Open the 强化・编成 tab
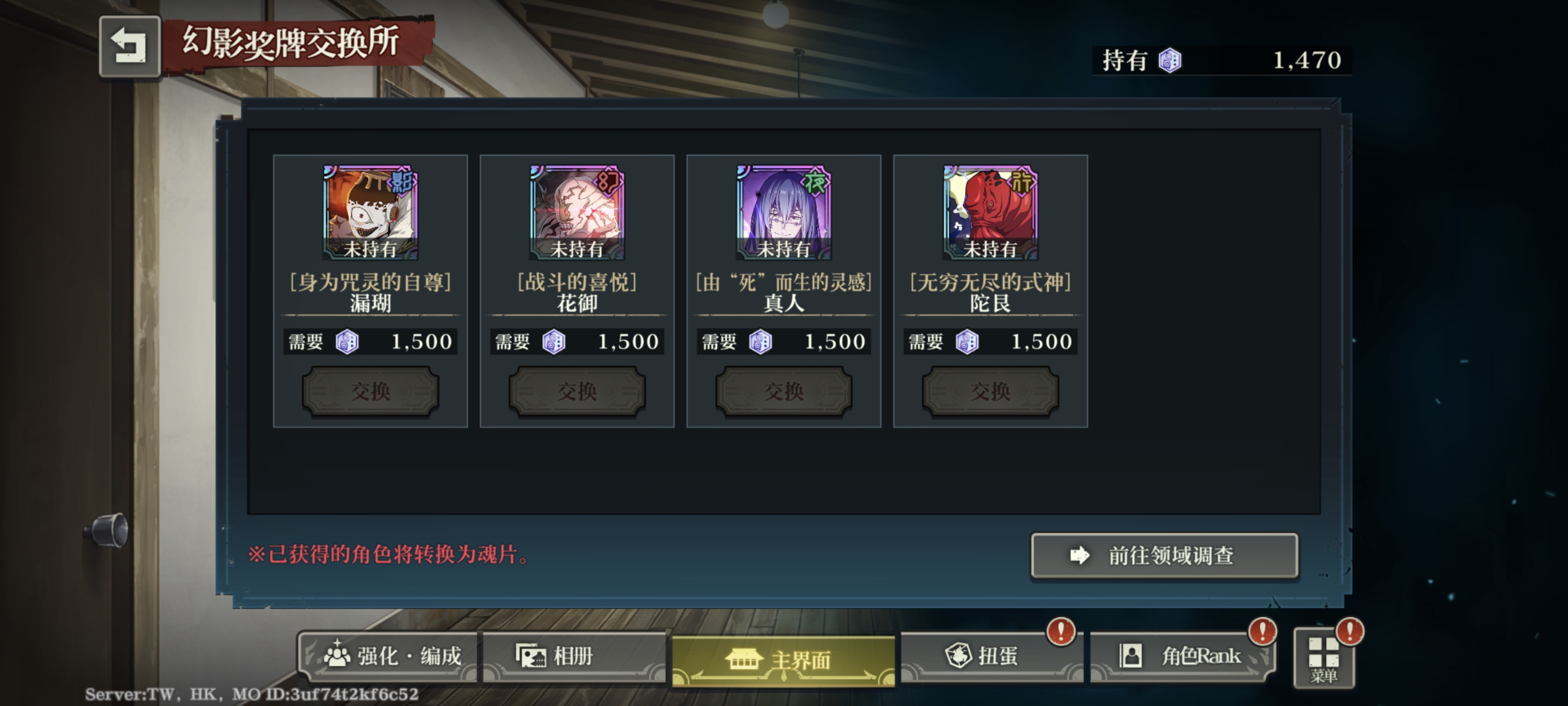 390,656
